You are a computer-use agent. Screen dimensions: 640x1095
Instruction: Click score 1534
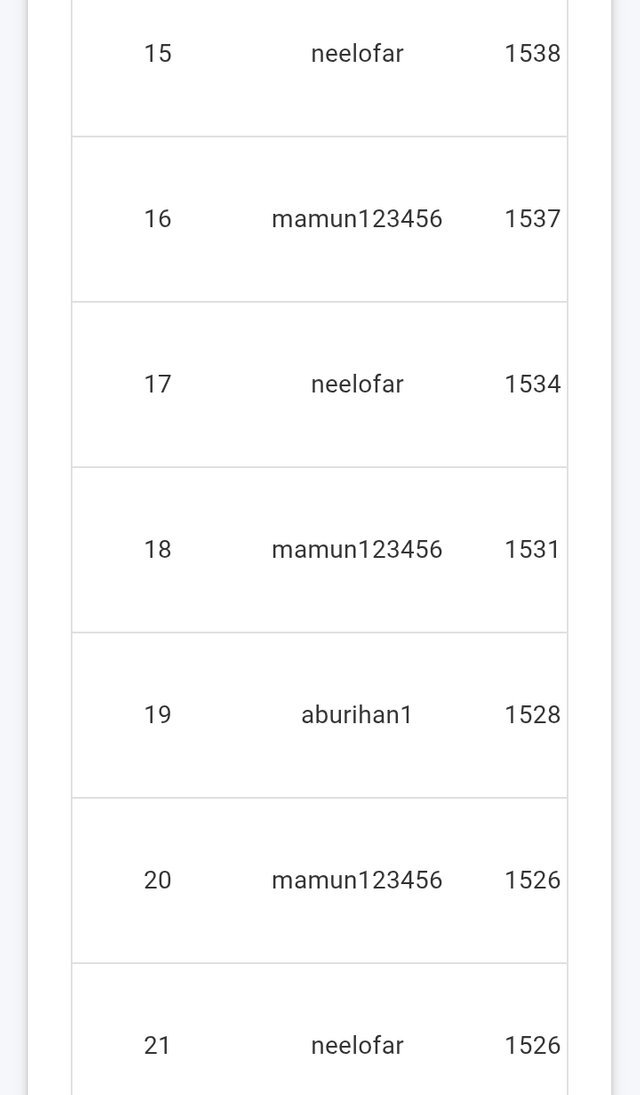532,385
